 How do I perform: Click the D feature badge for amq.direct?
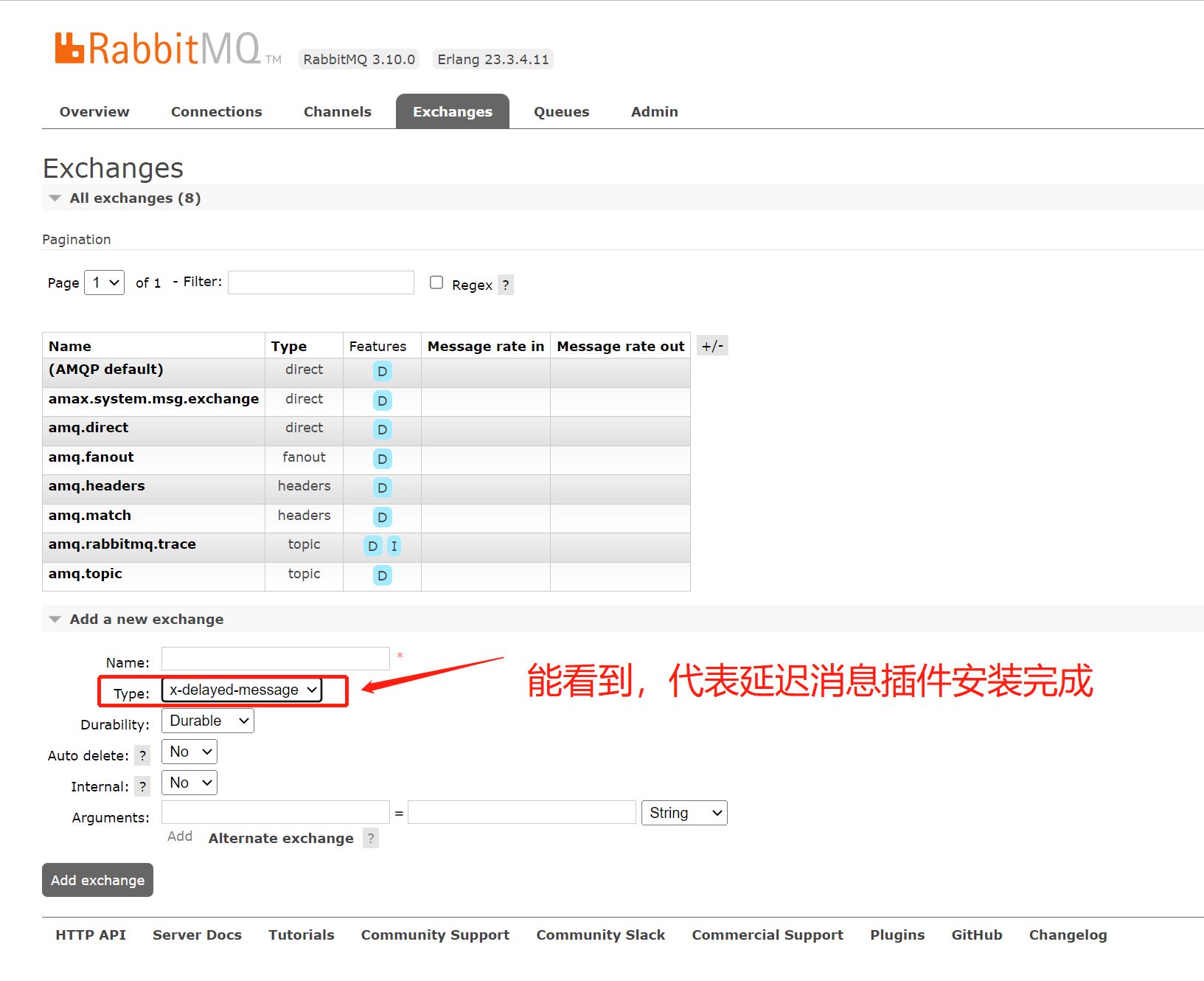coord(382,429)
